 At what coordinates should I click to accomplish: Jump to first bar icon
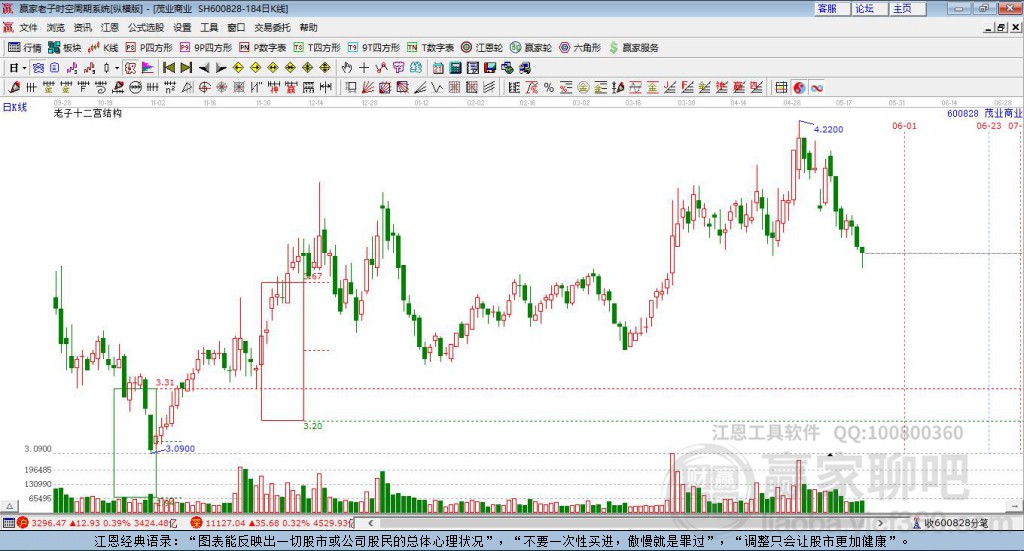(168, 68)
